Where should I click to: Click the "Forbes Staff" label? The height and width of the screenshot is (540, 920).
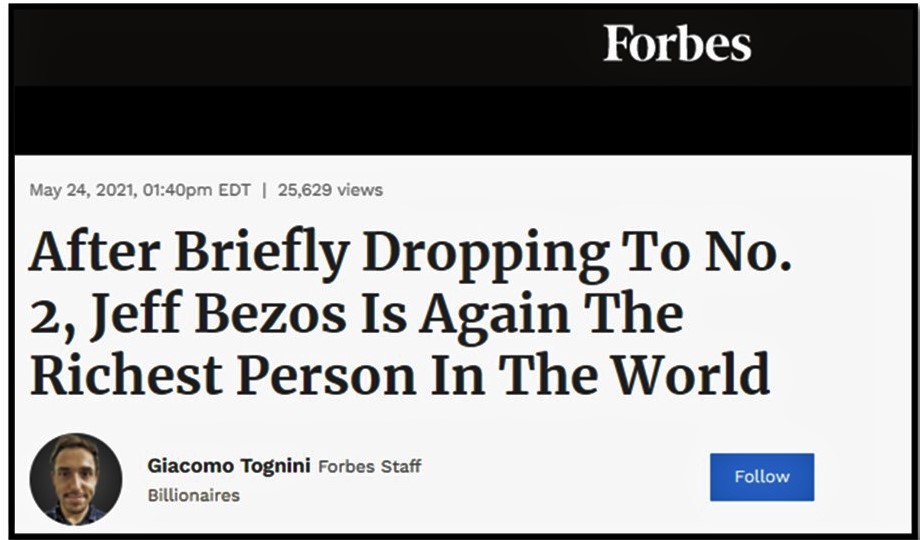click(x=370, y=467)
